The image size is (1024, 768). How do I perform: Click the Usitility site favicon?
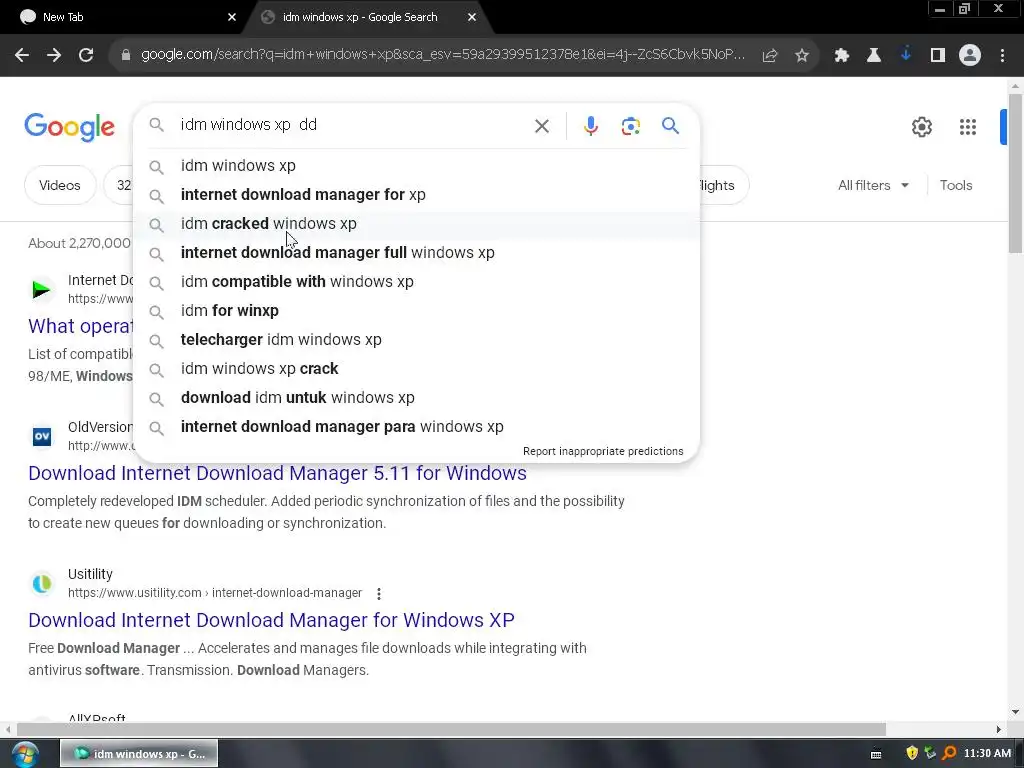point(42,583)
